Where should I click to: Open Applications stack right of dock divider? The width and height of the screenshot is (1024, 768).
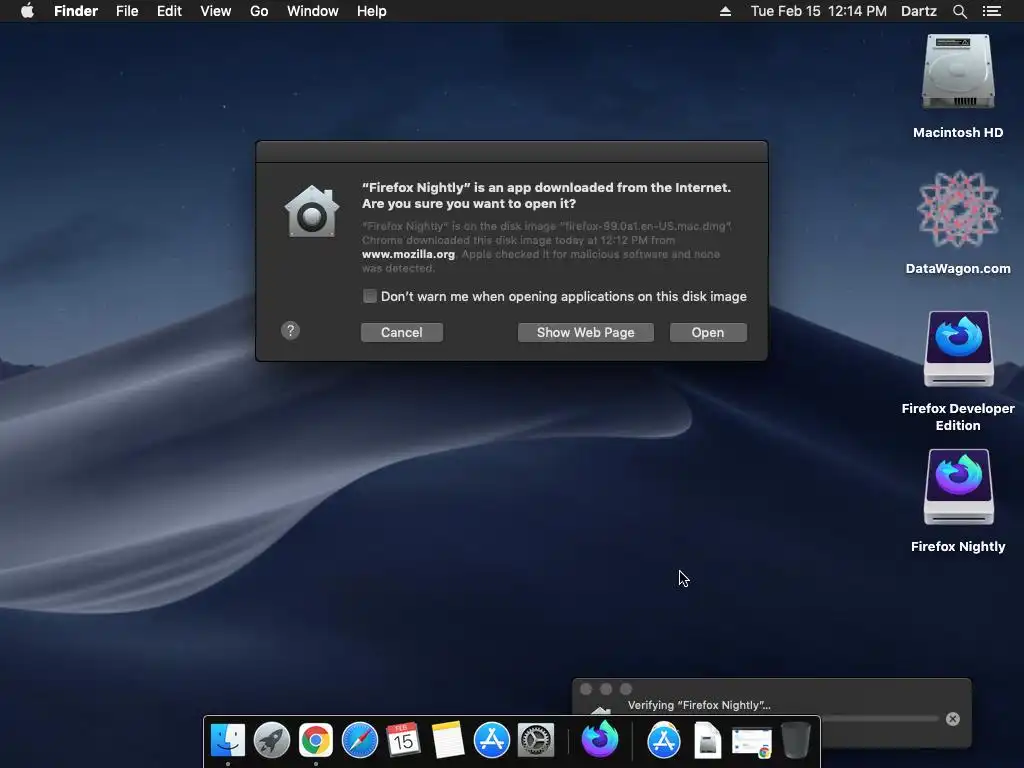coord(664,741)
